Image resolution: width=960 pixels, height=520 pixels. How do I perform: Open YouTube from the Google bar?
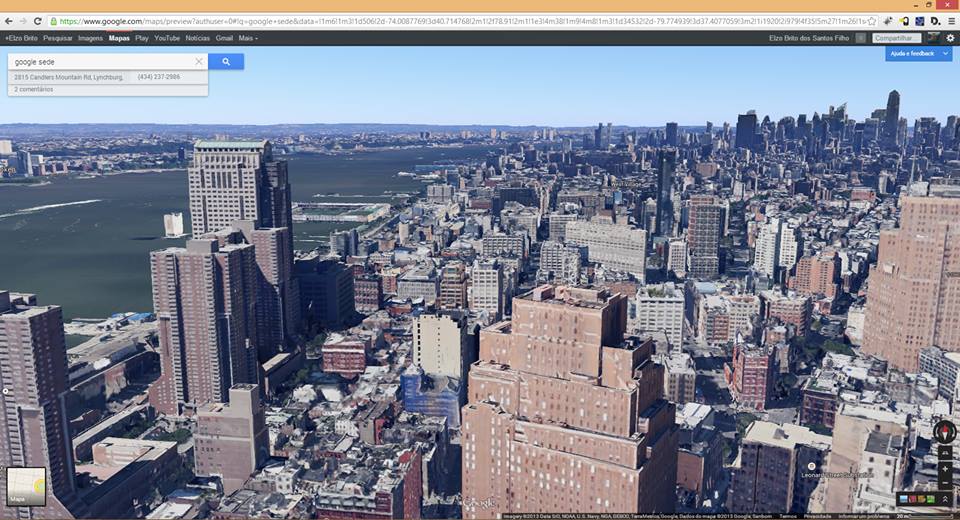pos(167,38)
